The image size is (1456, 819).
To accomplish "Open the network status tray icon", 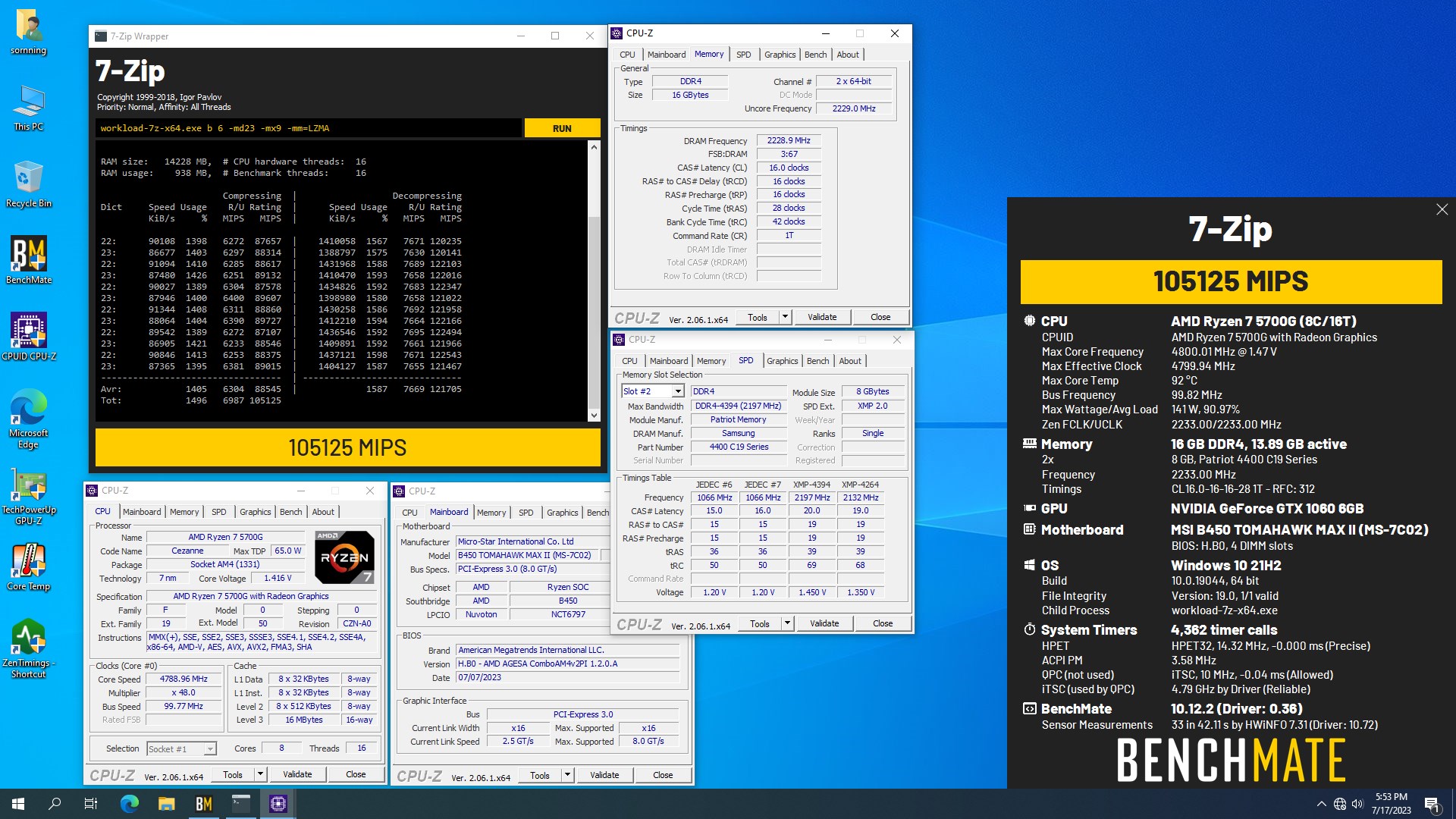I will click(1340, 804).
